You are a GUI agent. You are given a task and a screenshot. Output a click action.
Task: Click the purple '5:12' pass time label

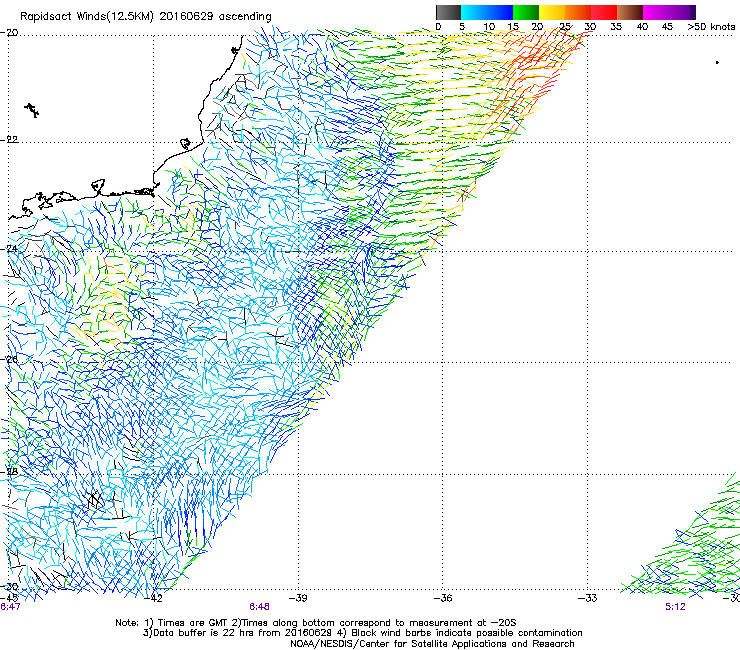coord(675,607)
